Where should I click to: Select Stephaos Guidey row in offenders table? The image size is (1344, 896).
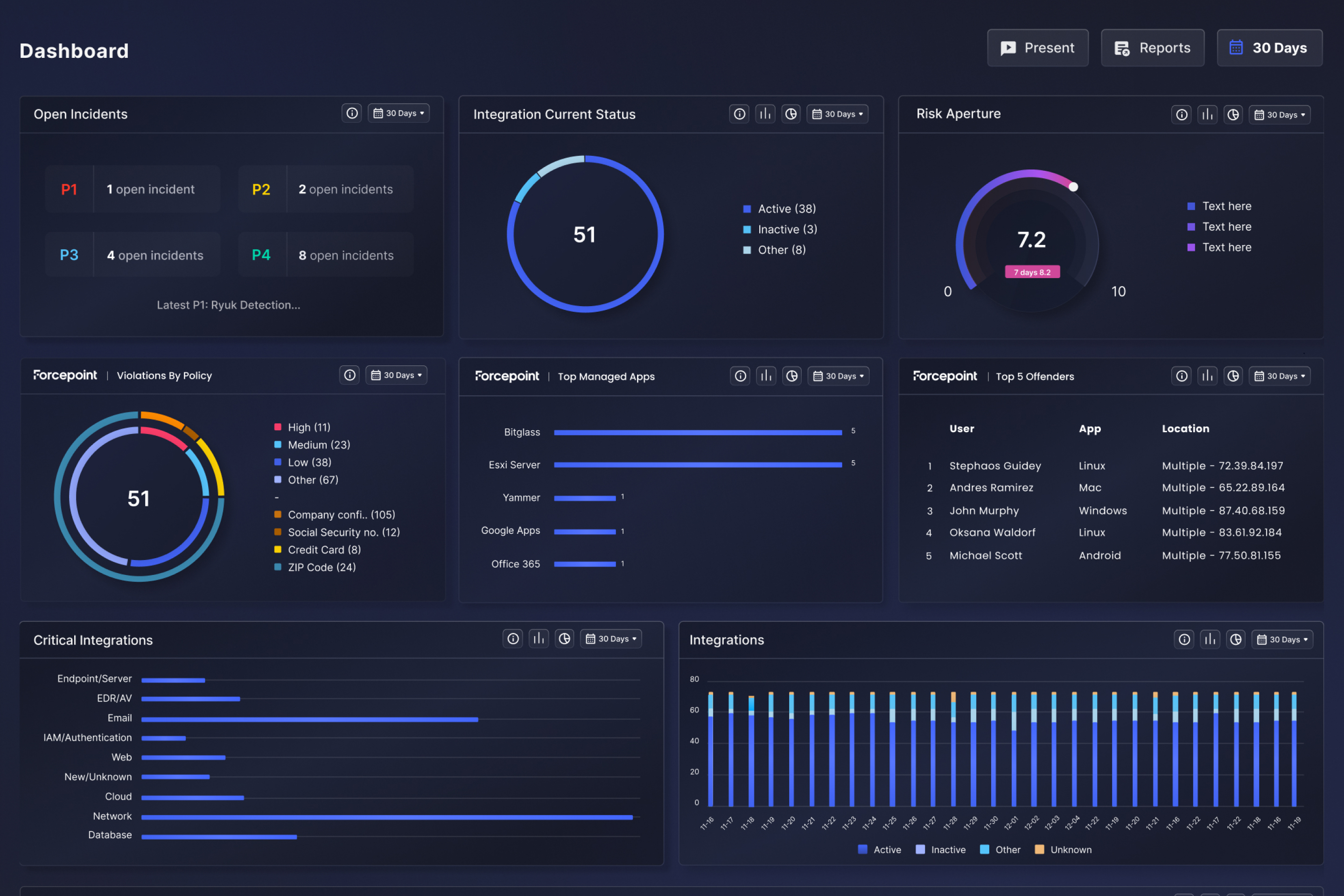(995, 466)
